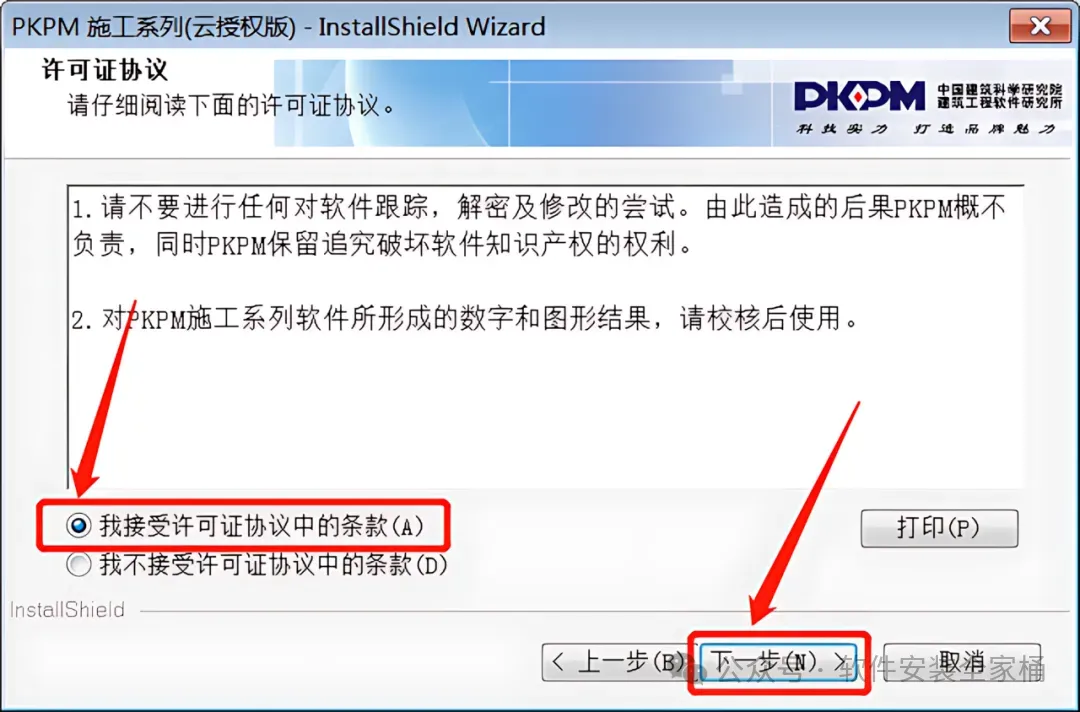Click the 科技实力 打造品牌魅力 slogan
The width and height of the screenshot is (1080, 712).
click(926, 129)
